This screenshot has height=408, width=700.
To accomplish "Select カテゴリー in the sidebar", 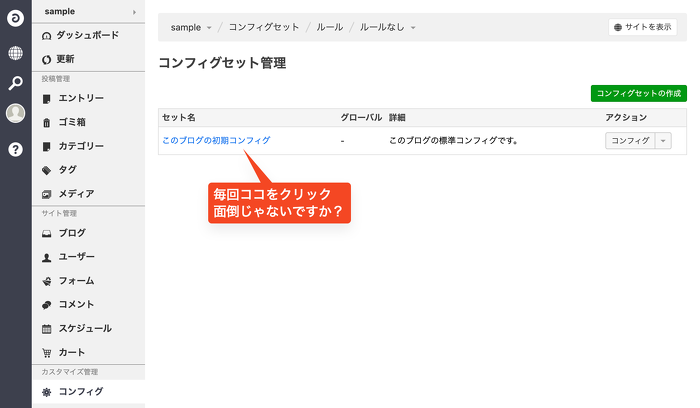I will [x=81, y=146].
